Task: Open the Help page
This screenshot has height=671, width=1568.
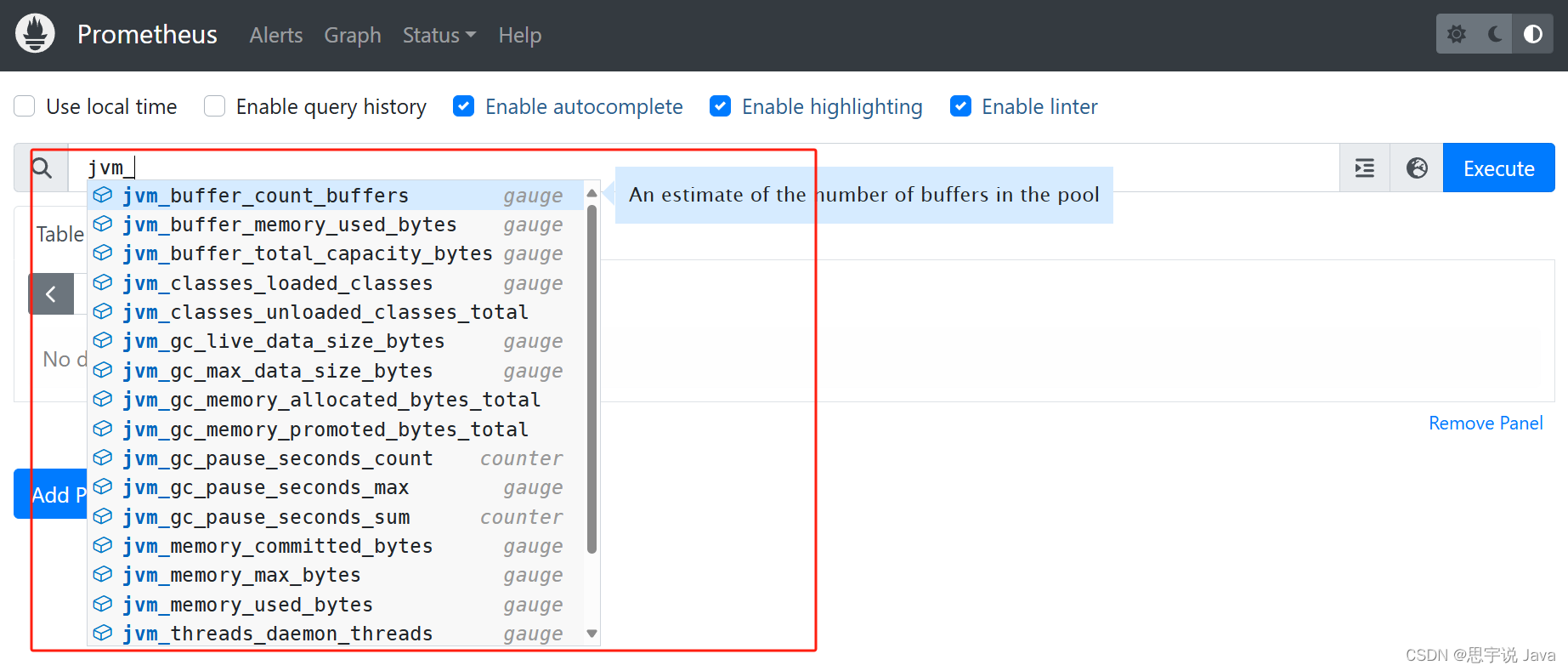Action: pos(520,35)
